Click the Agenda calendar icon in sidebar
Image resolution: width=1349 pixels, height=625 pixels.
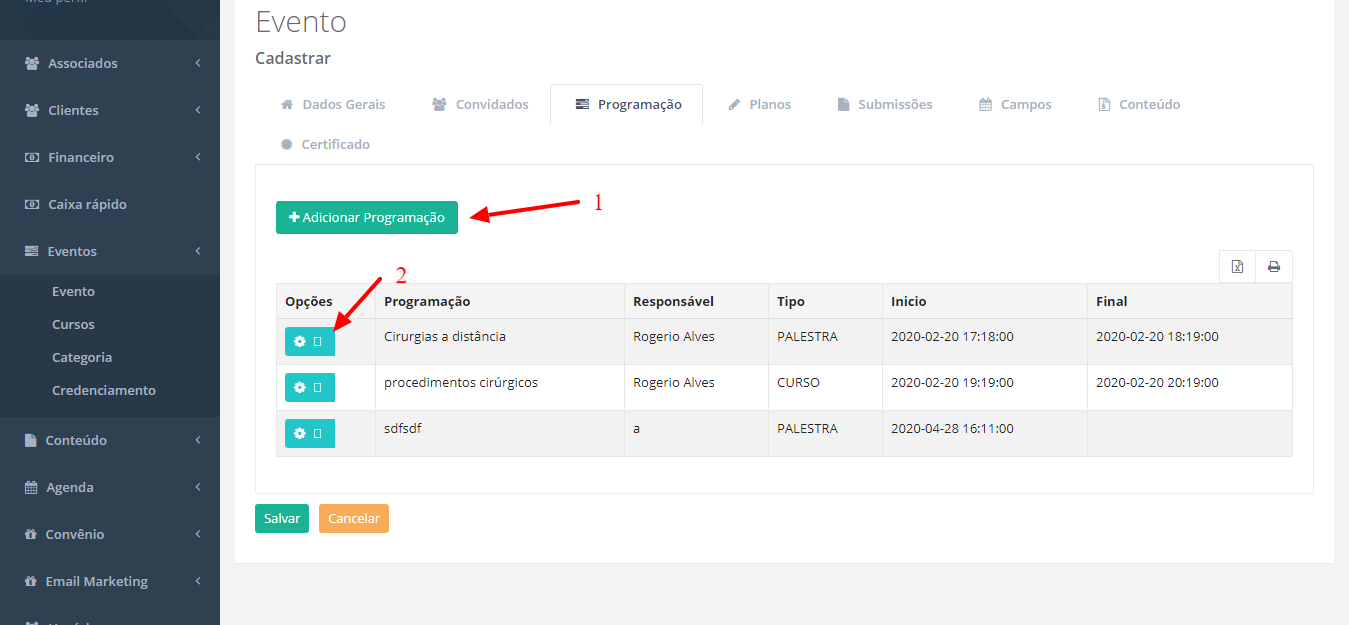pos(30,487)
